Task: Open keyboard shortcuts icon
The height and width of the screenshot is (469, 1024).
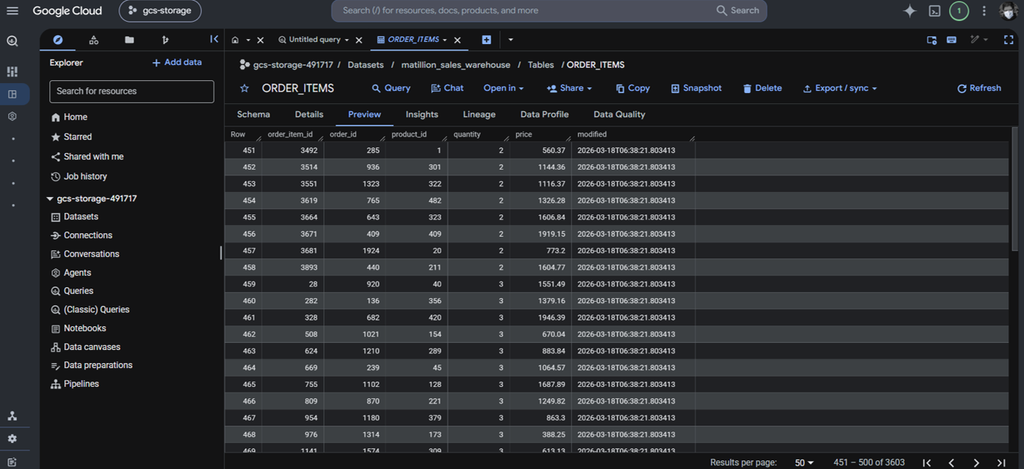Action: coord(952,40)
